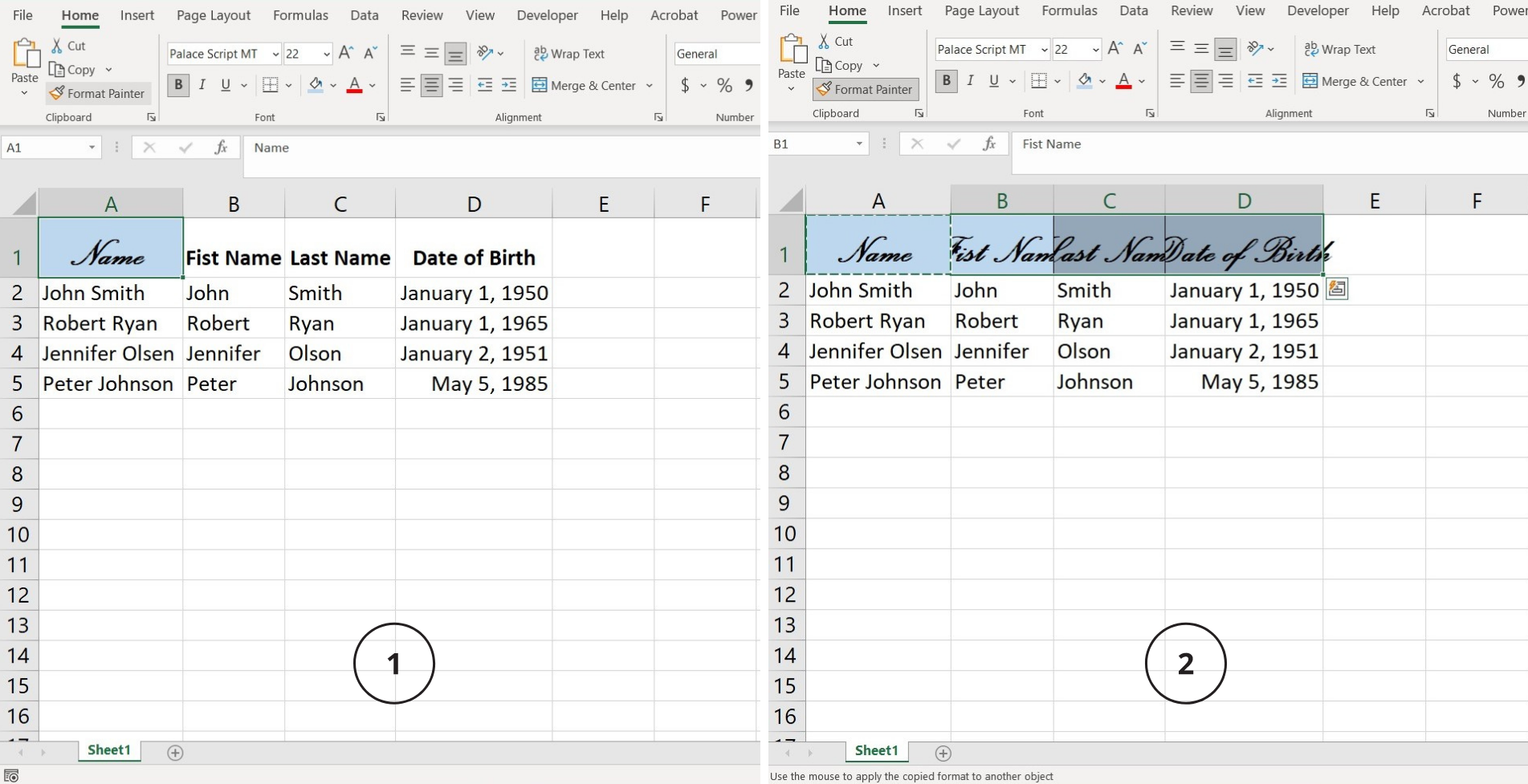Click Borders icon in left window
Screen dimensions: 1528x784
click(x=271, y=84)
